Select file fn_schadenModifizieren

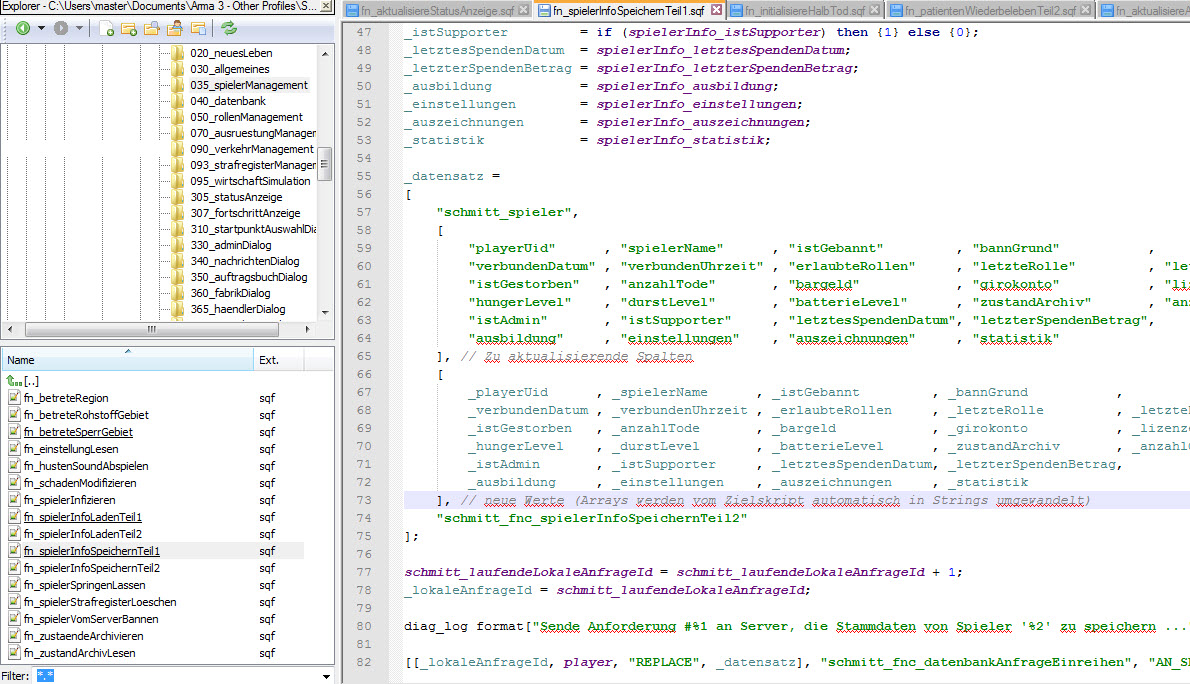coord(80,483)
